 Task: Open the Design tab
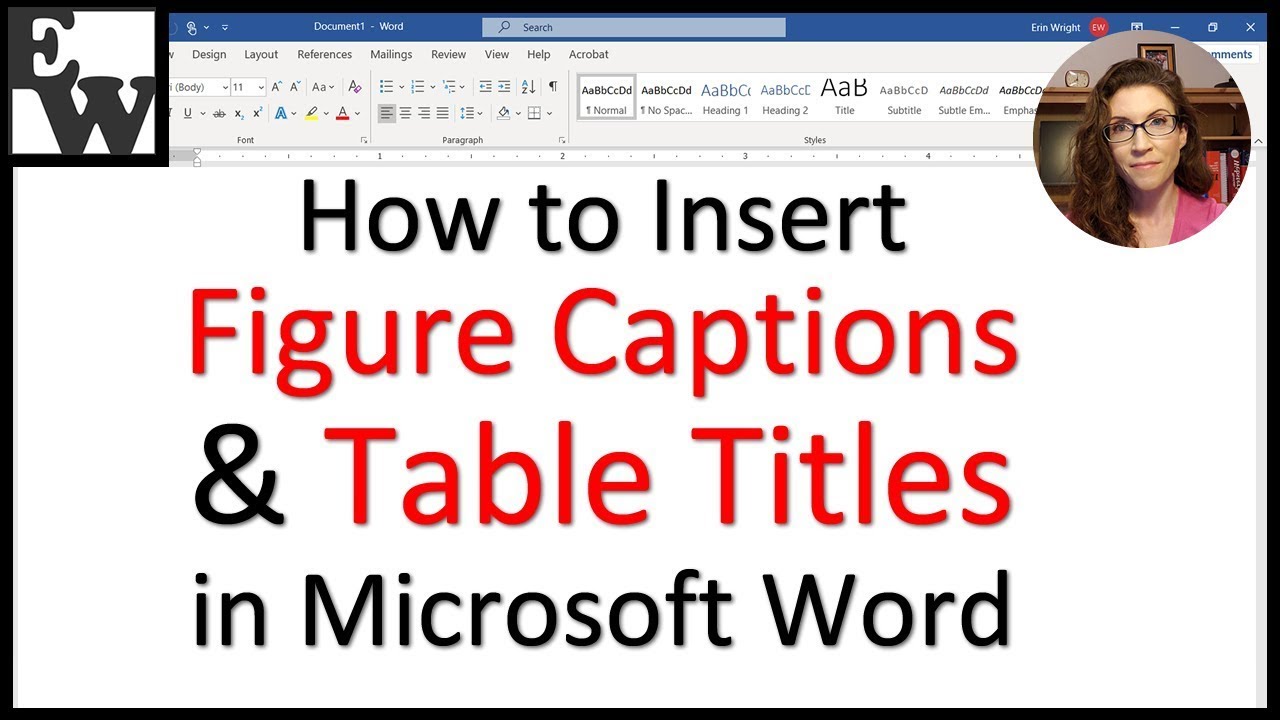209,54
